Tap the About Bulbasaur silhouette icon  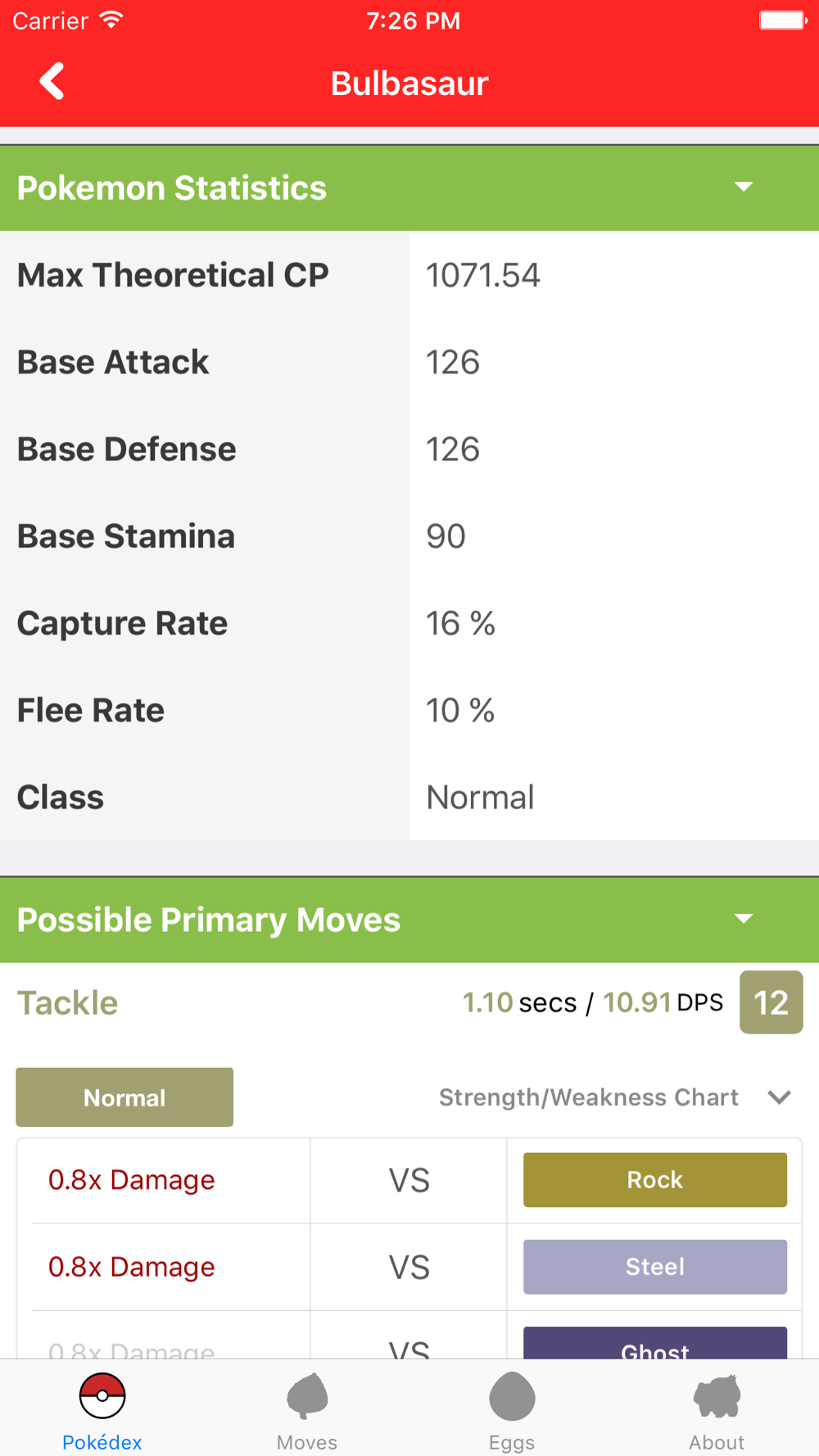pyautogui.click(x=717, y=1395)
